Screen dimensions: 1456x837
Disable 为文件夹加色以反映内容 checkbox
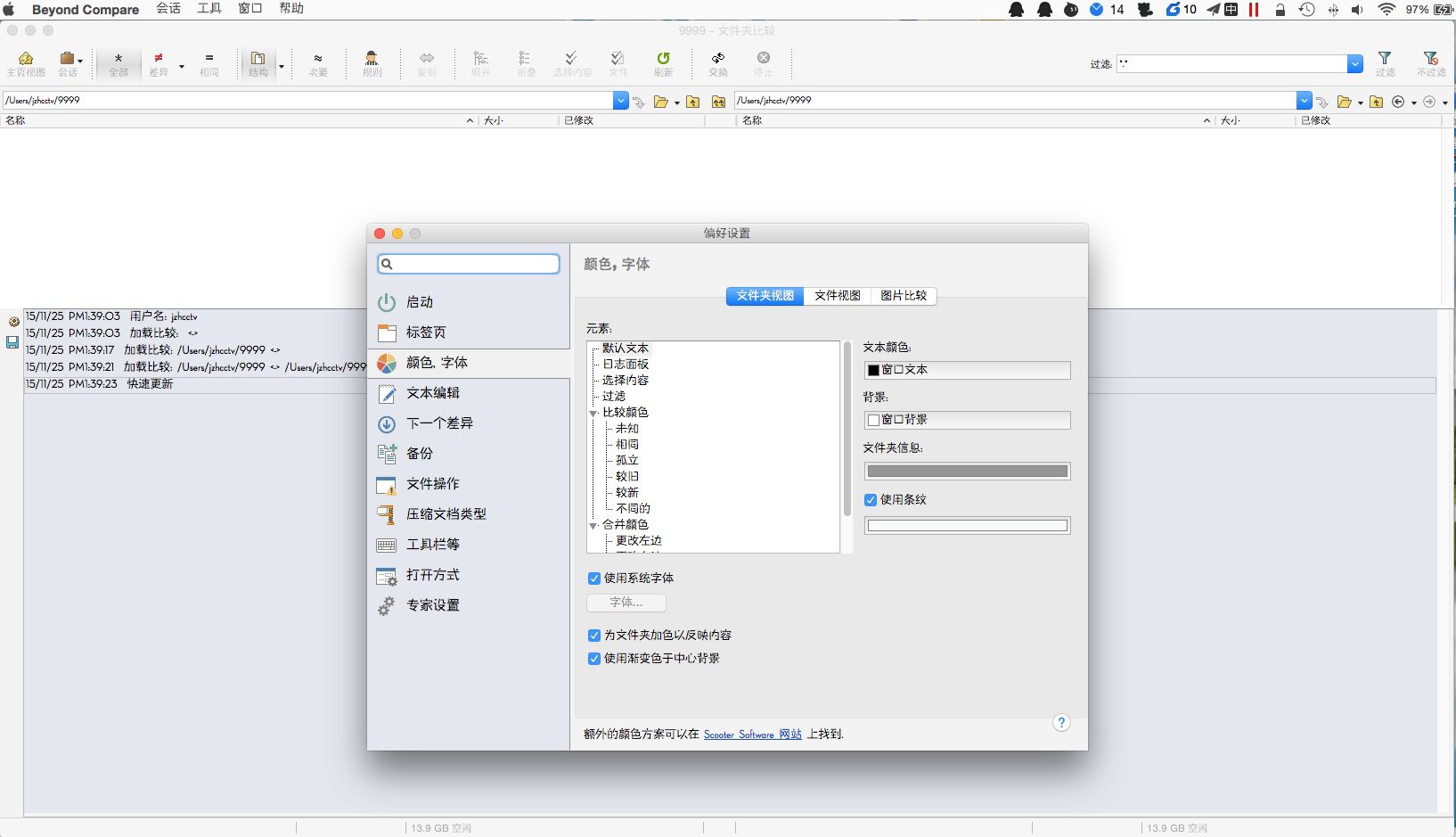(x=594, y=636)
